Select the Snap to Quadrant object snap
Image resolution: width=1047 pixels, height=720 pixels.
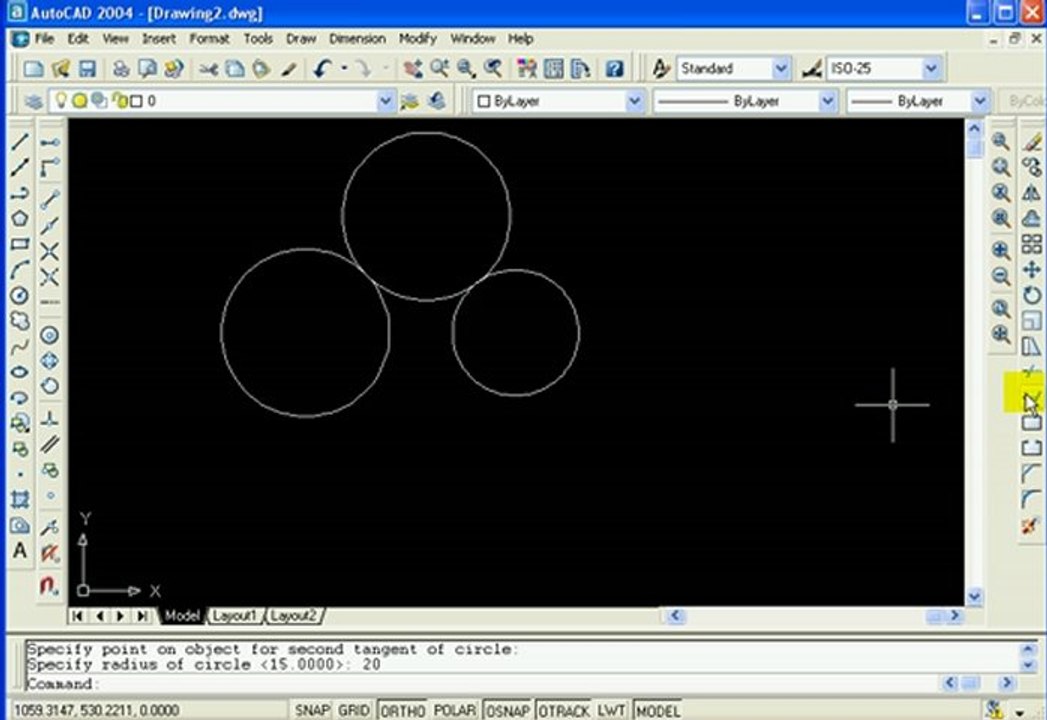click(50, 361)
